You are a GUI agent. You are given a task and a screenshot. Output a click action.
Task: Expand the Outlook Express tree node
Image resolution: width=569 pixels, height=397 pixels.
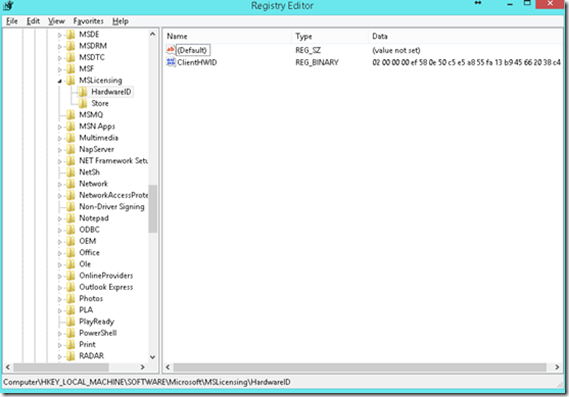[x=60, y=288]
